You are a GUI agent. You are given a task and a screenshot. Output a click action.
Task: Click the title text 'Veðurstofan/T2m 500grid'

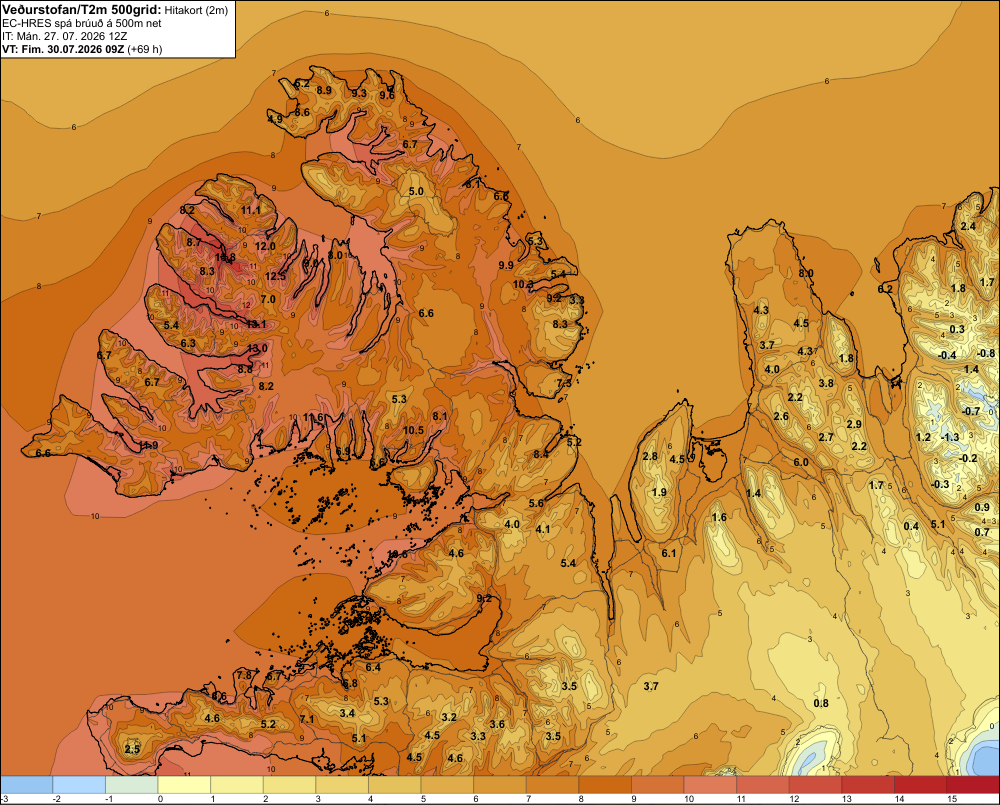click(x=82, y=9)
